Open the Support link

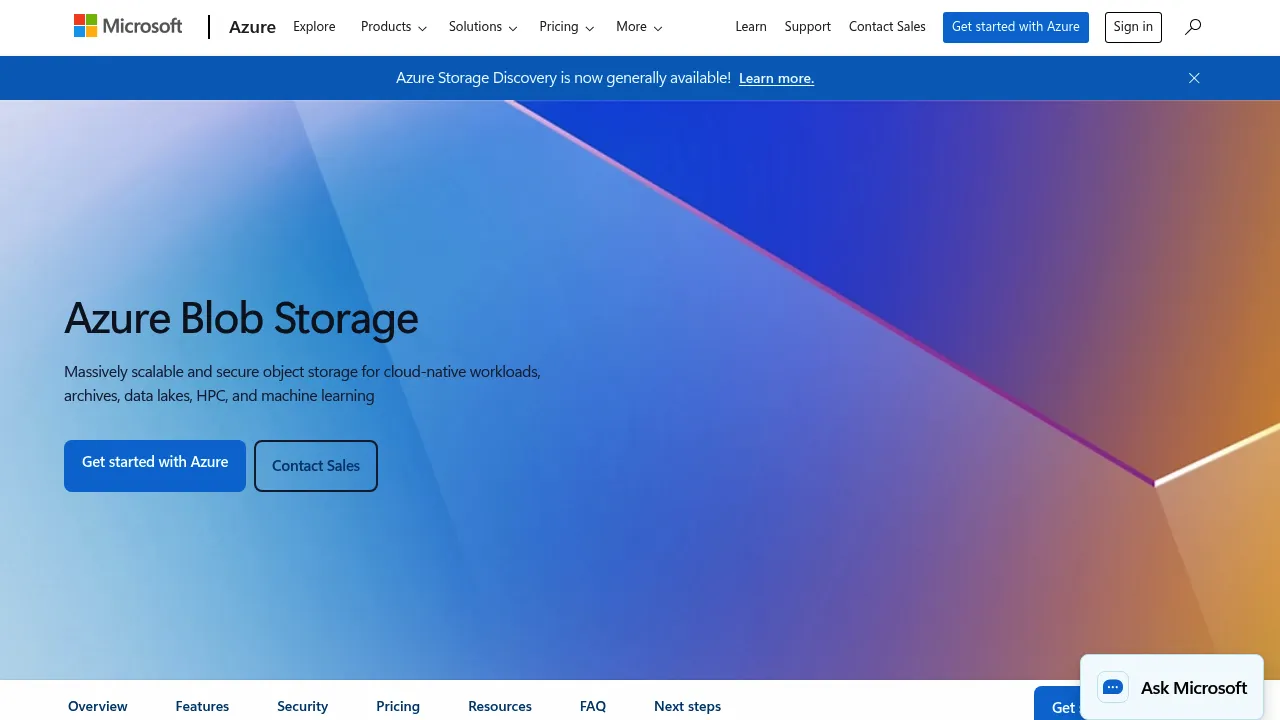pos(808,27)
